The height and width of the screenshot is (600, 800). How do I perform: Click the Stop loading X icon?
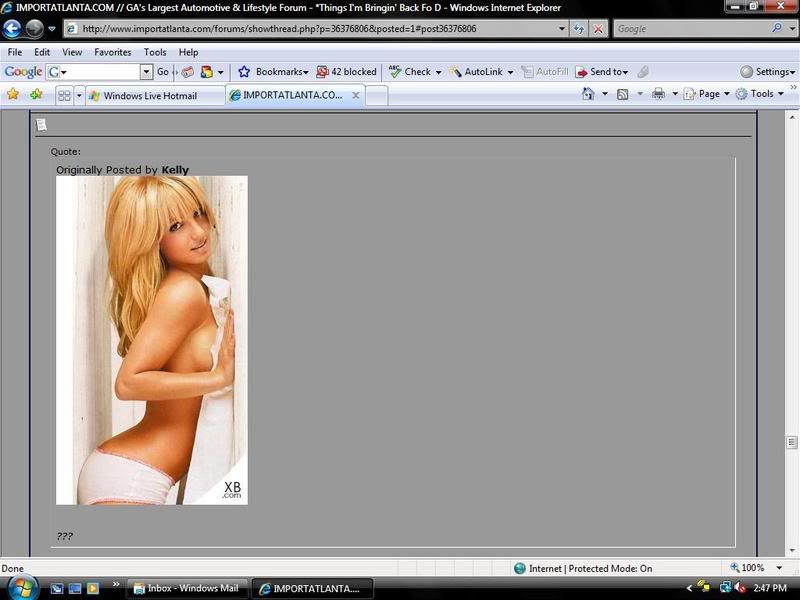pos(597,29)
